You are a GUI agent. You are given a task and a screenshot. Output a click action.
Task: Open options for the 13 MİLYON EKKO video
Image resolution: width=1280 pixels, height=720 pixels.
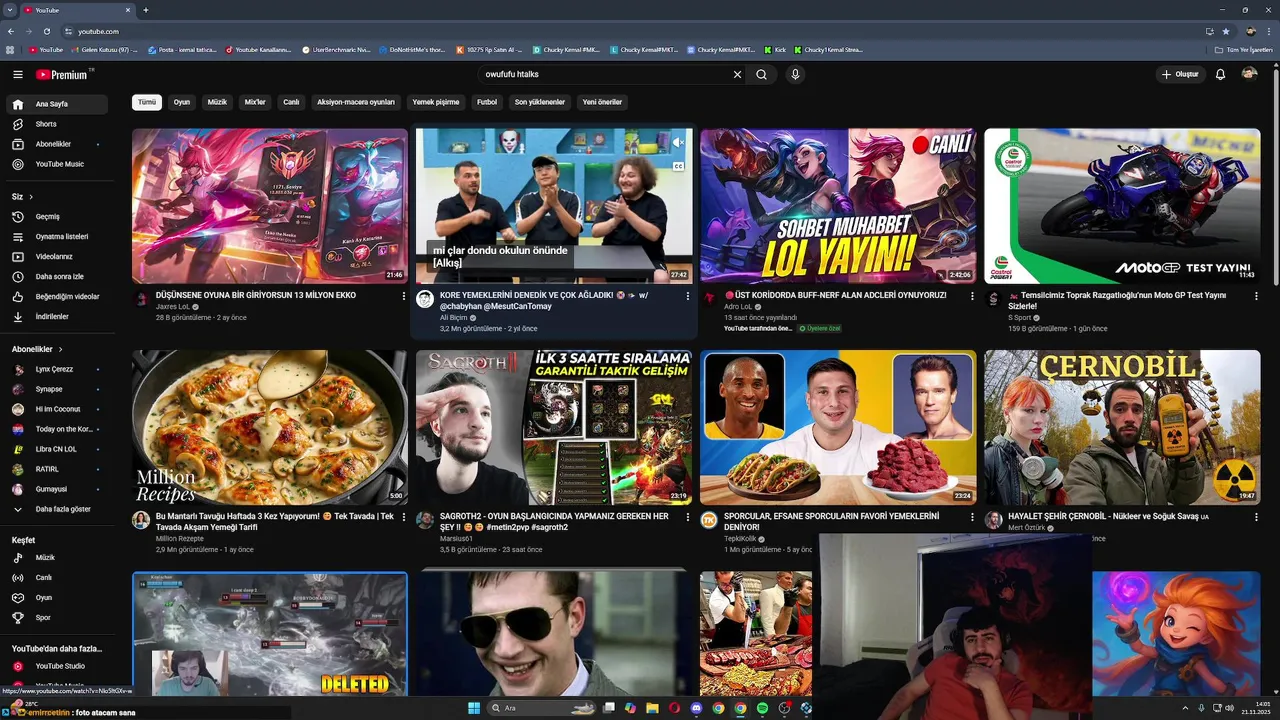coord(403,296)
